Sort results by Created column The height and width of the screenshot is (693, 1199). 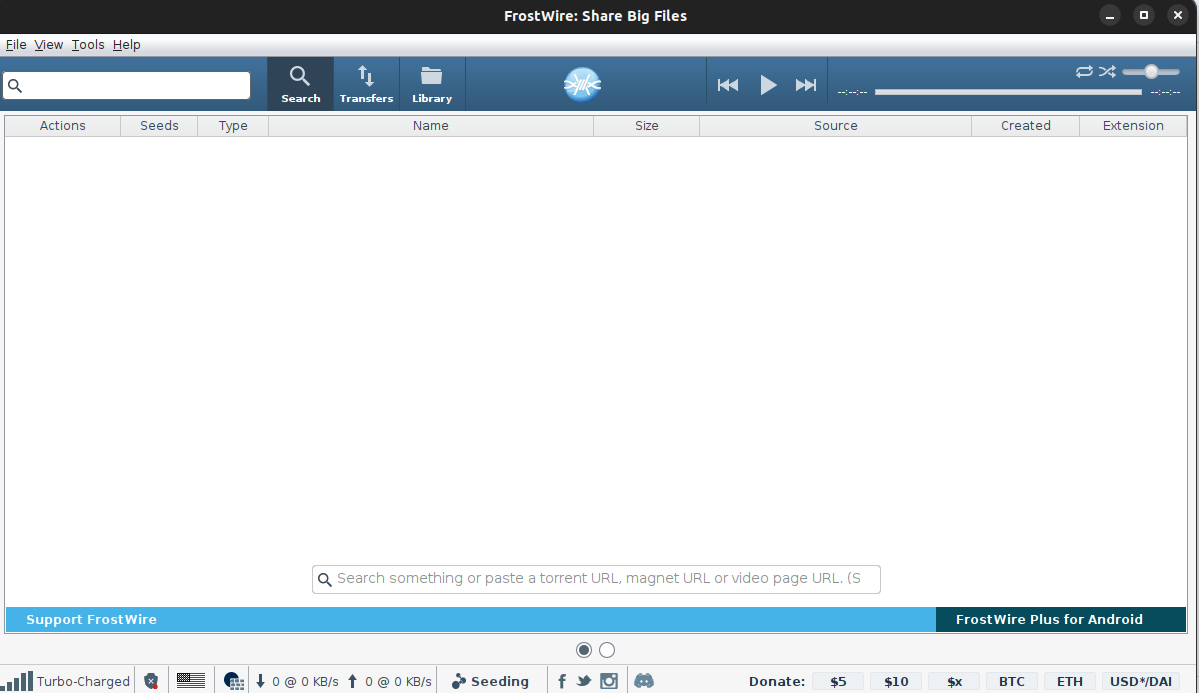[x=1025, y=125]
